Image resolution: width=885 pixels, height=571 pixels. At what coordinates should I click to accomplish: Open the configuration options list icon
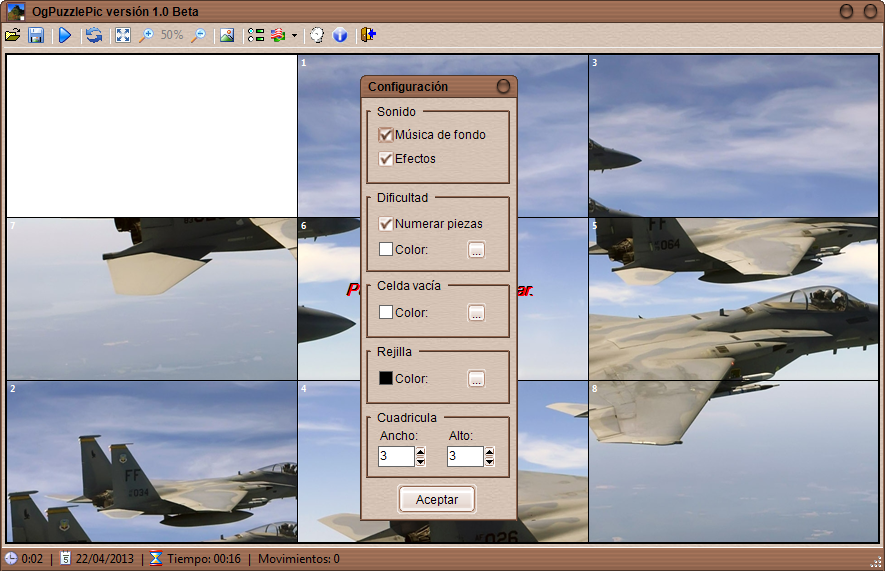[x=256, y=35]
